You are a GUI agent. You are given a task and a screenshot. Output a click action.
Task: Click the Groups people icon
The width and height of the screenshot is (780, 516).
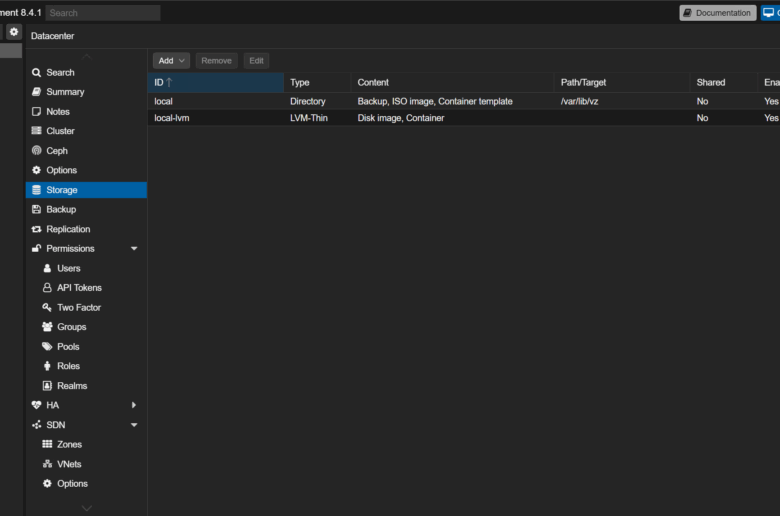coord(47,327)
